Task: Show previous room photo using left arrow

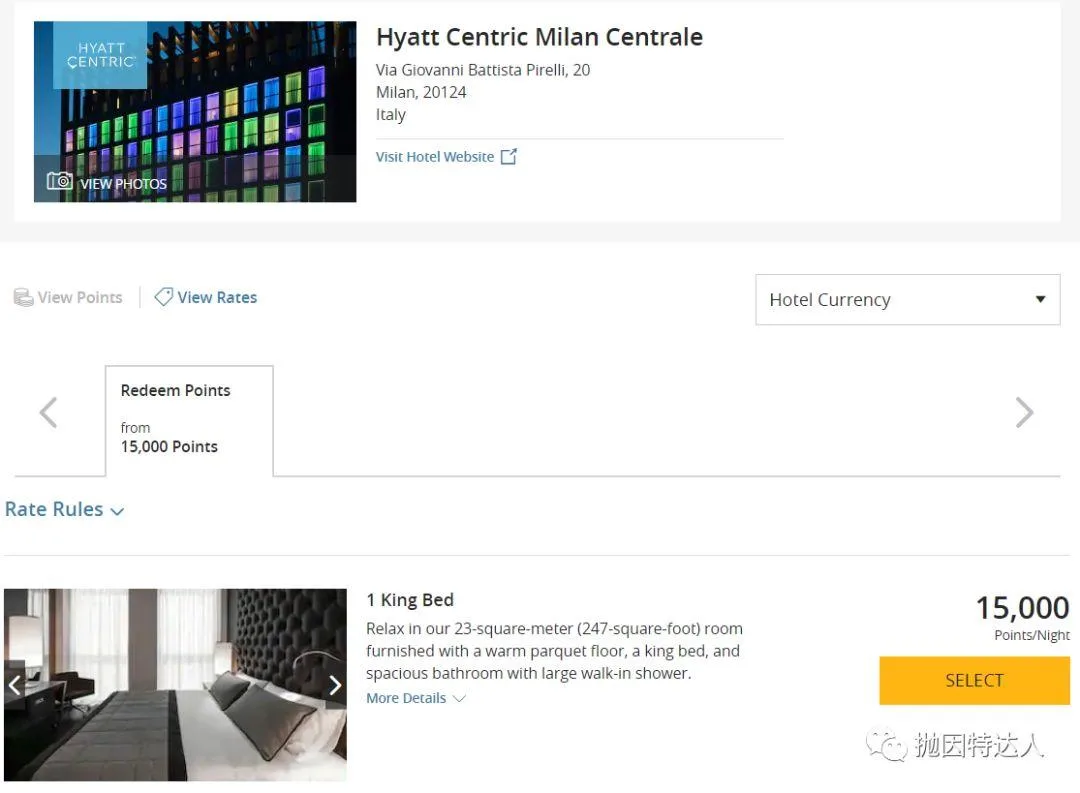Action: click(x=15, y=685)
